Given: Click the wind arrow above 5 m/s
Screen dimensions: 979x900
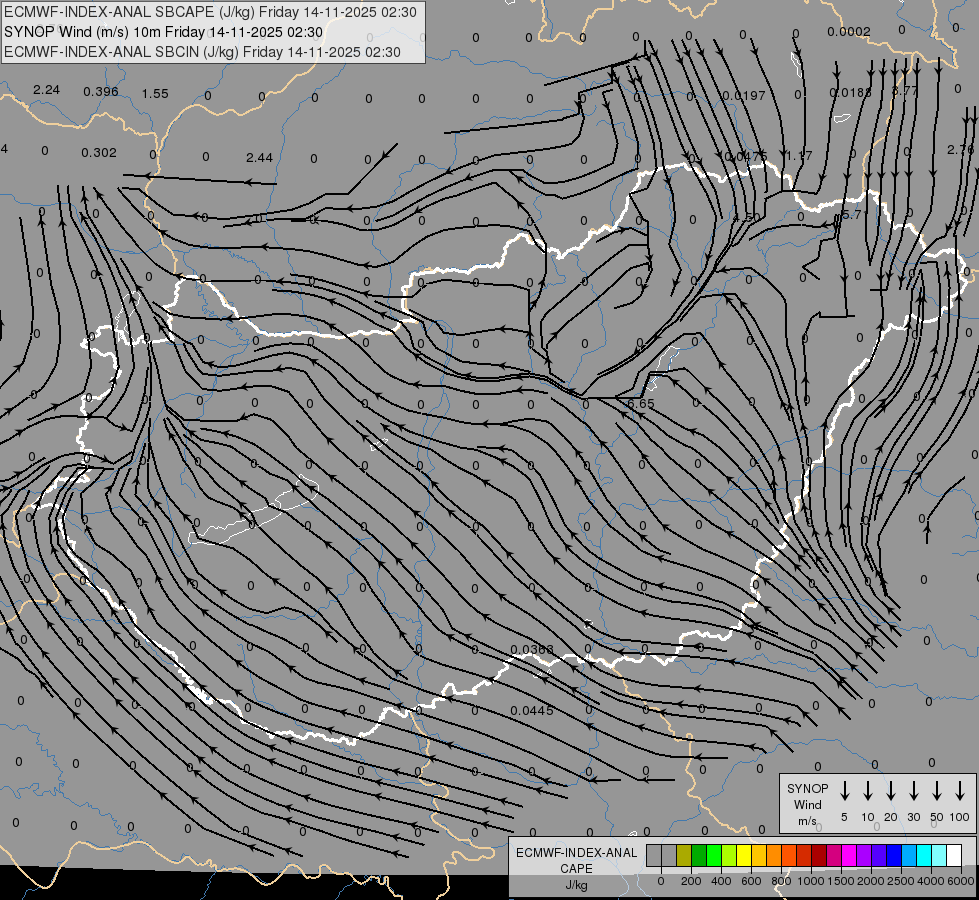Looking at the screenshot, I should tap(844, 791).
